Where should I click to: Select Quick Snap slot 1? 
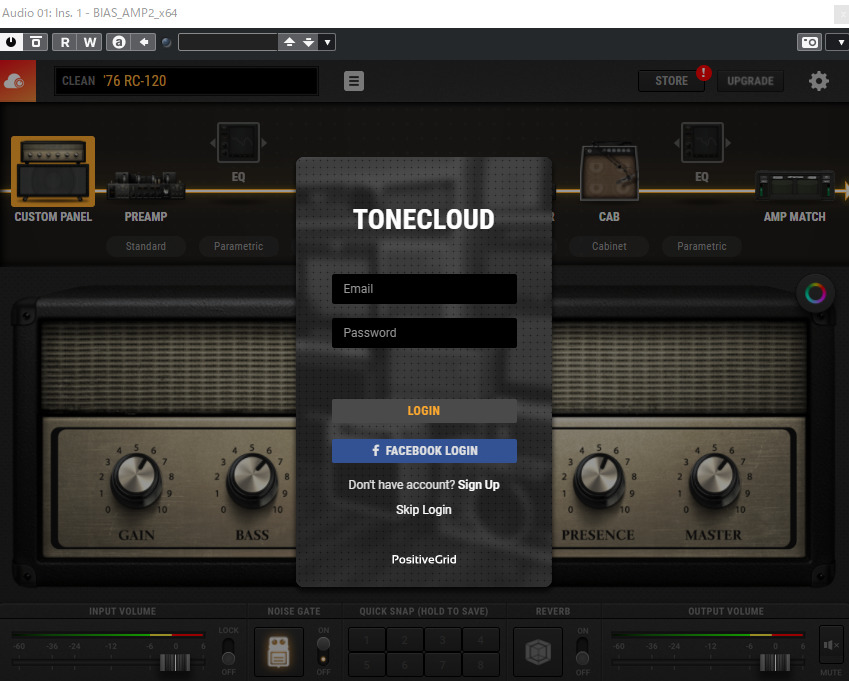coord(367,640)
